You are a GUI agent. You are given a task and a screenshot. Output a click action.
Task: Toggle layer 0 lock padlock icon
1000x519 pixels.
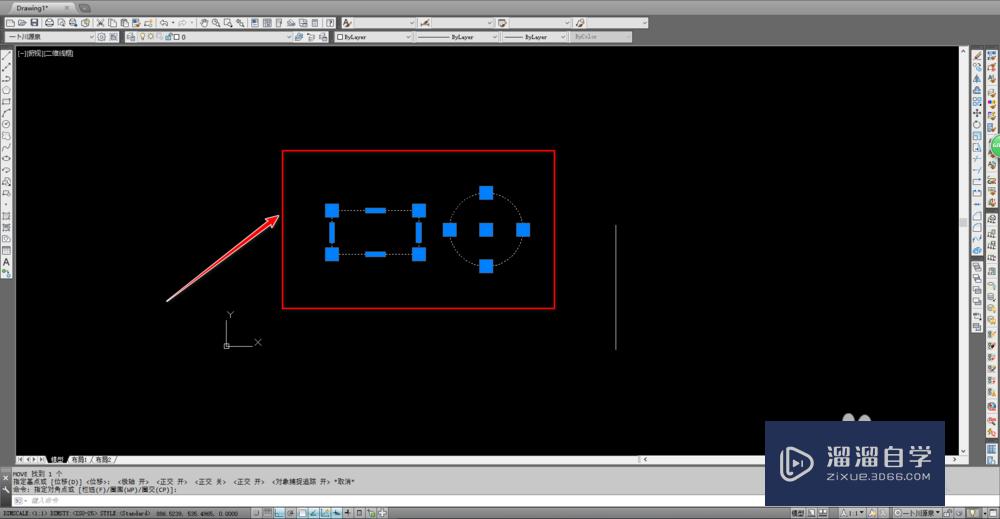(x=168, y=37)
